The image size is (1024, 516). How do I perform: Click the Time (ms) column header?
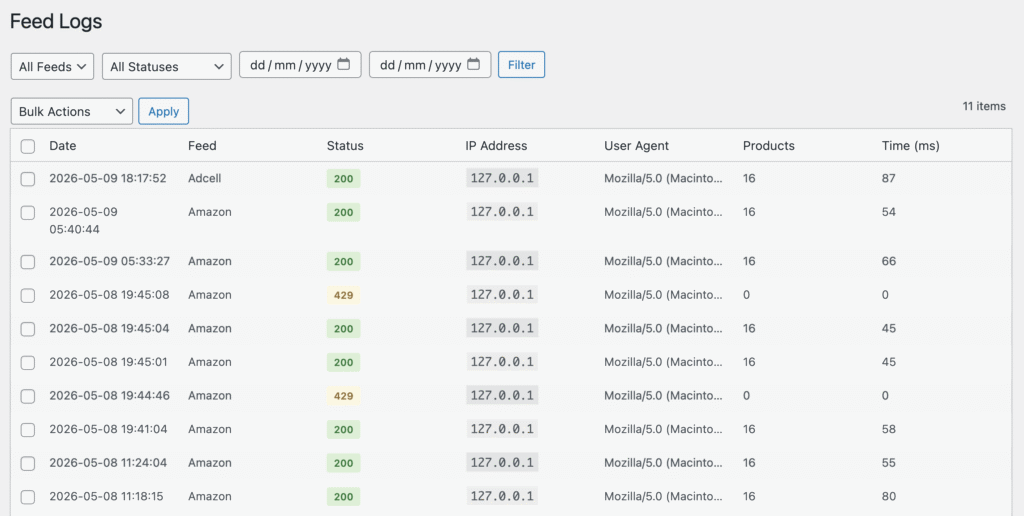click(910, 146)
